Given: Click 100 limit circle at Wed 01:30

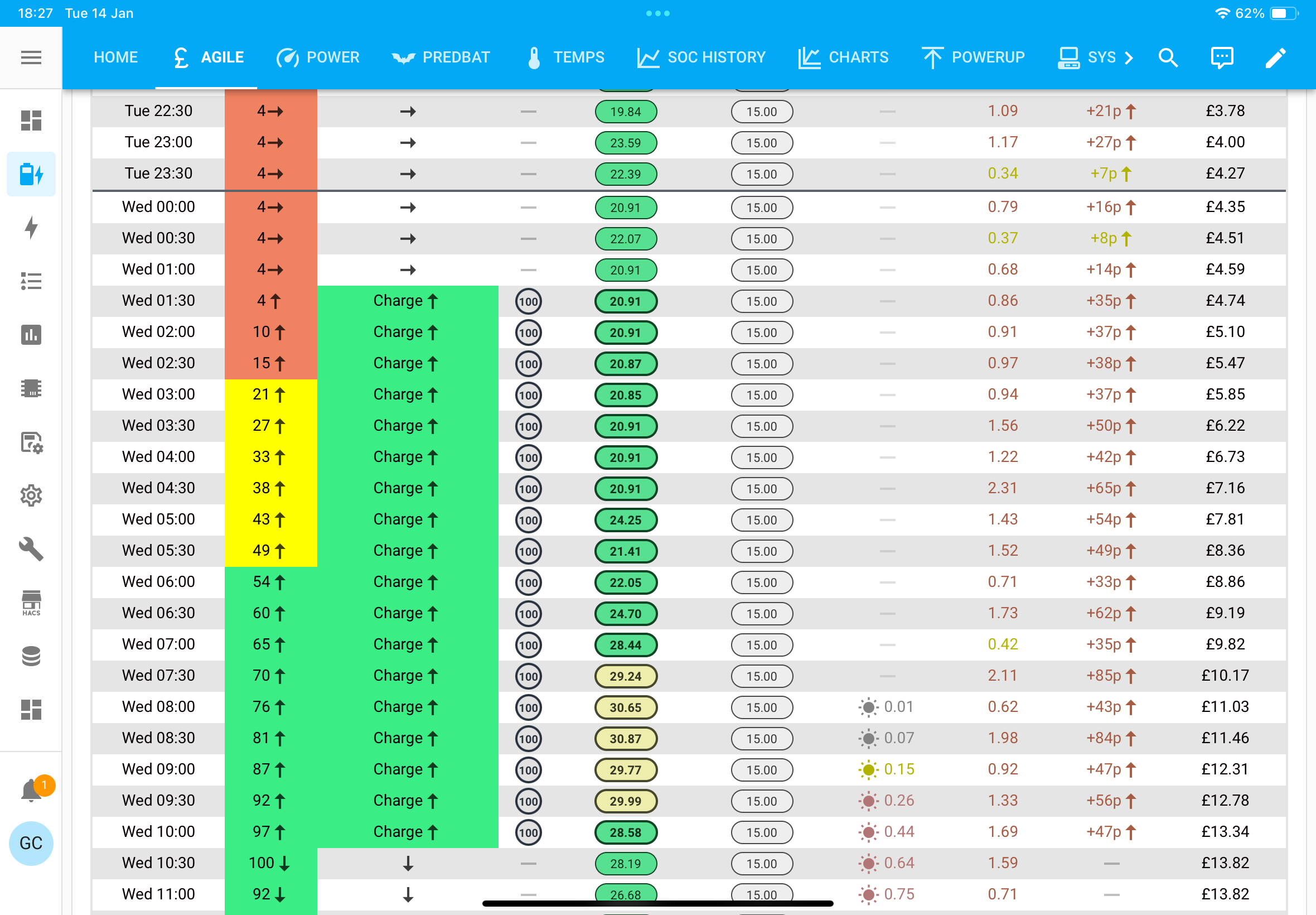Looking at the screenshot, I should [x=528, y=302].
